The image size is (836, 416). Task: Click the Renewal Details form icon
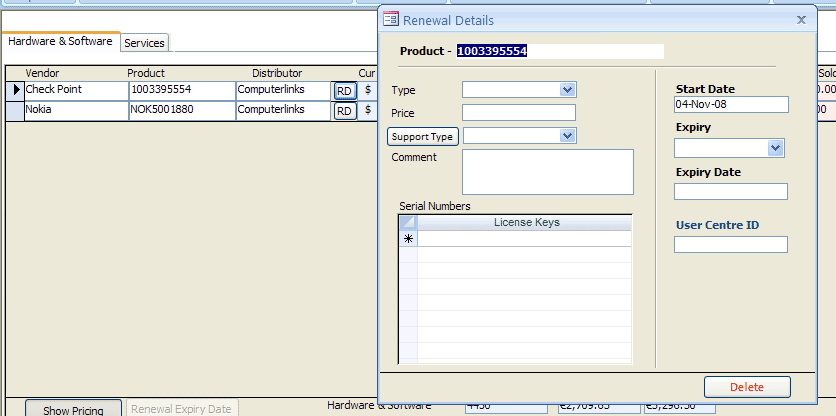391,20
